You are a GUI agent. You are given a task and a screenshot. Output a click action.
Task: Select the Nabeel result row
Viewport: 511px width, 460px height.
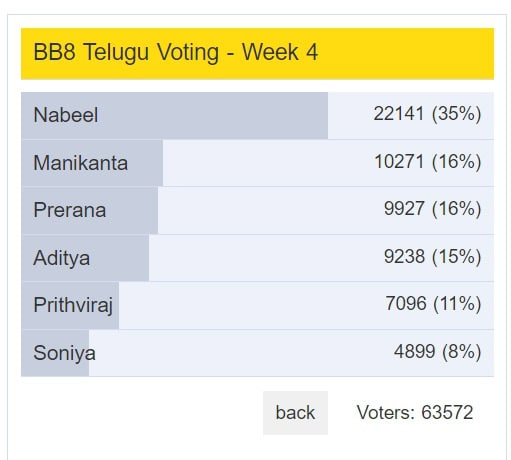pyautogui.click(x=257, y=115)
